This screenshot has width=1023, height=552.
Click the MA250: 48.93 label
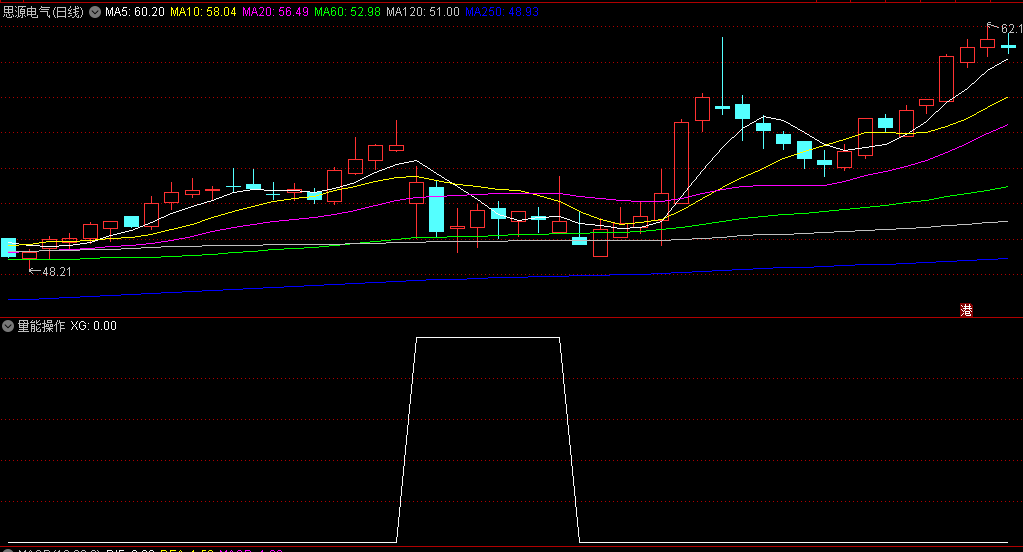[502, 12]
